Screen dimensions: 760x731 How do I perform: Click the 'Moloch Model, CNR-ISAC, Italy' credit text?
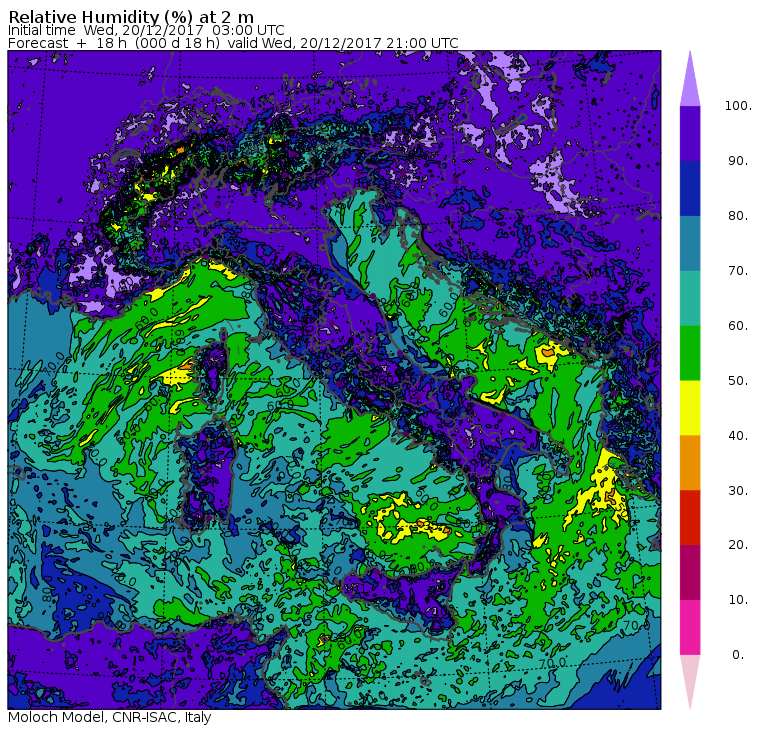click(110, 717)
